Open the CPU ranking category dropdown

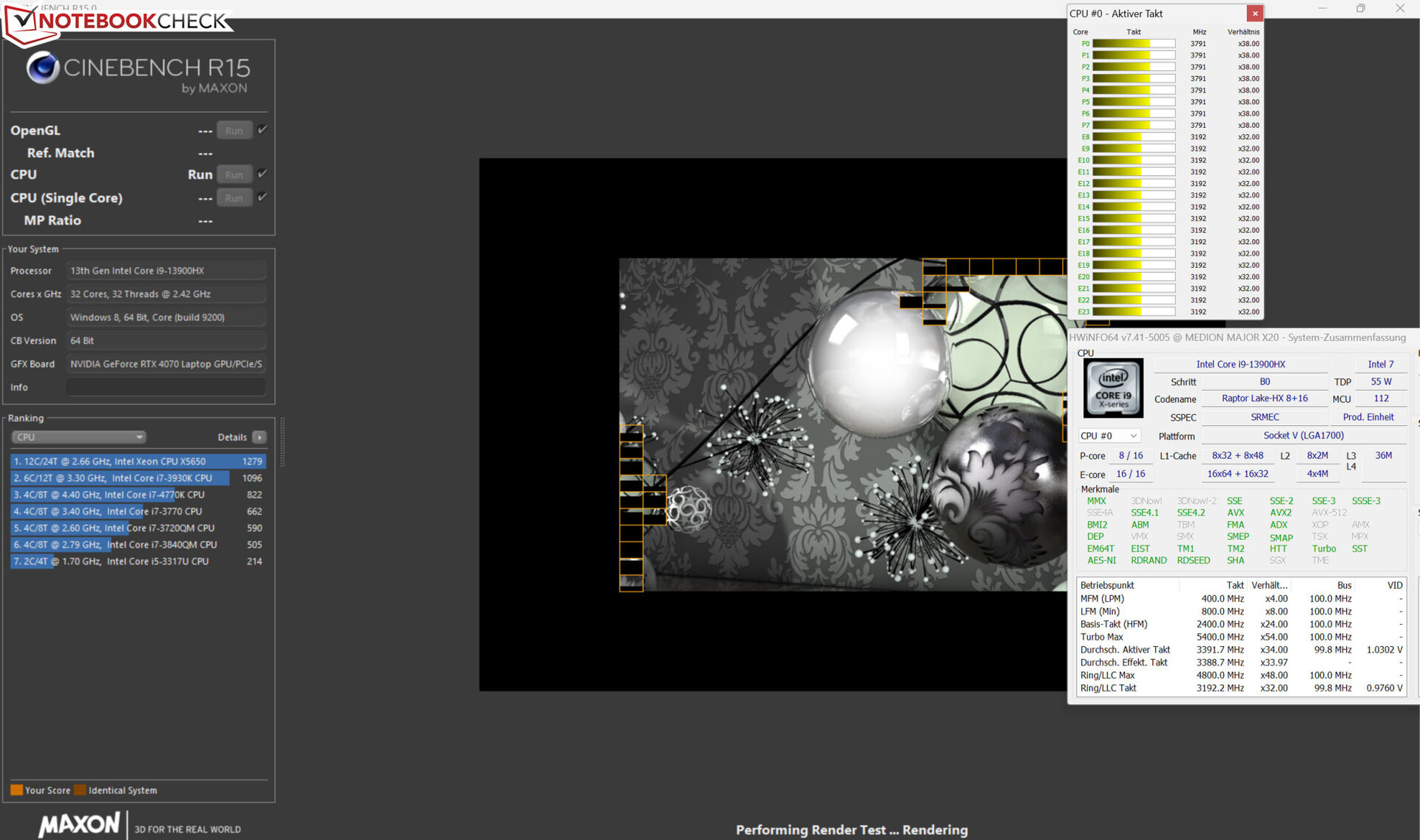pos(78,437)
